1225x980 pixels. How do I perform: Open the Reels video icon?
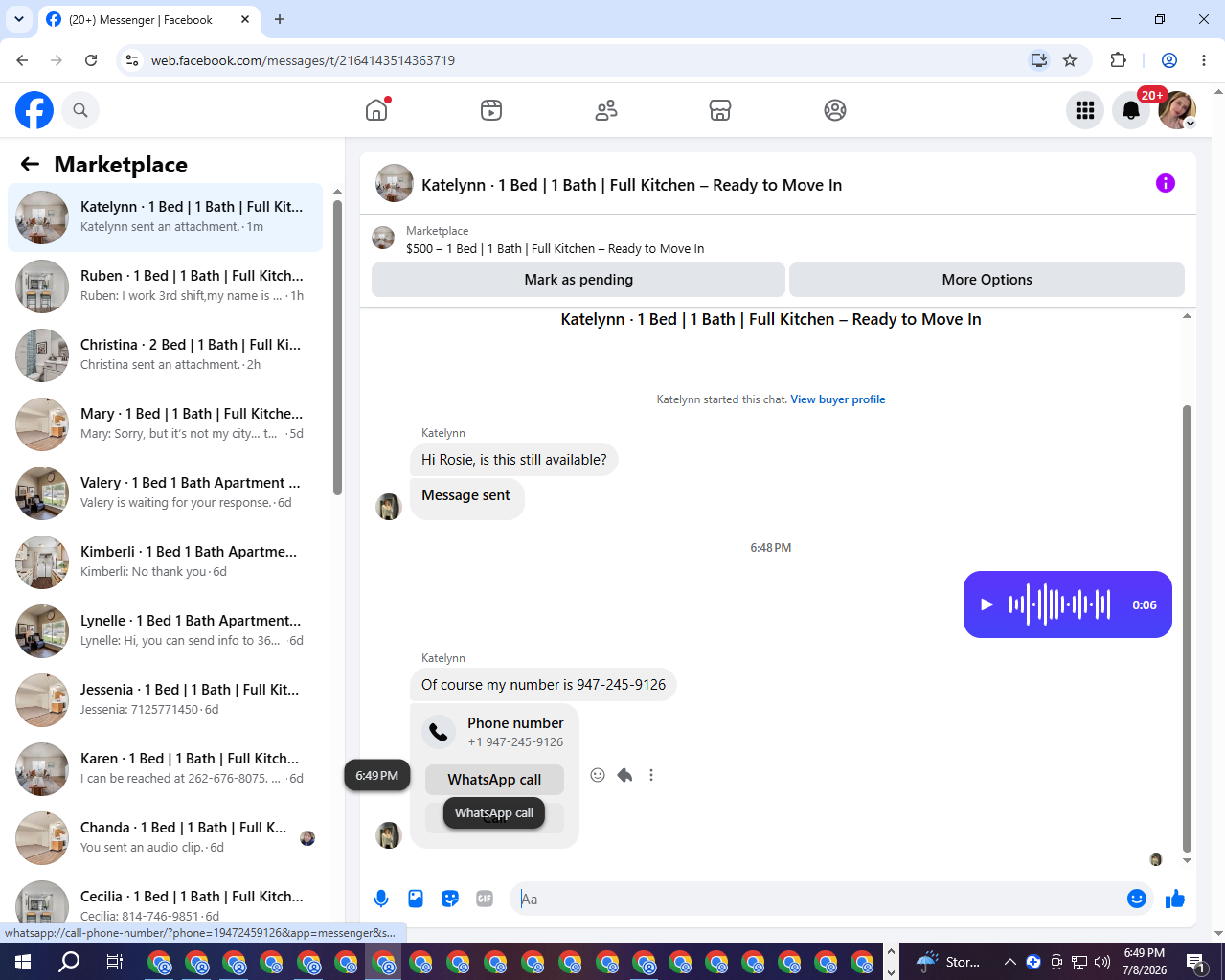click(491, 110)
